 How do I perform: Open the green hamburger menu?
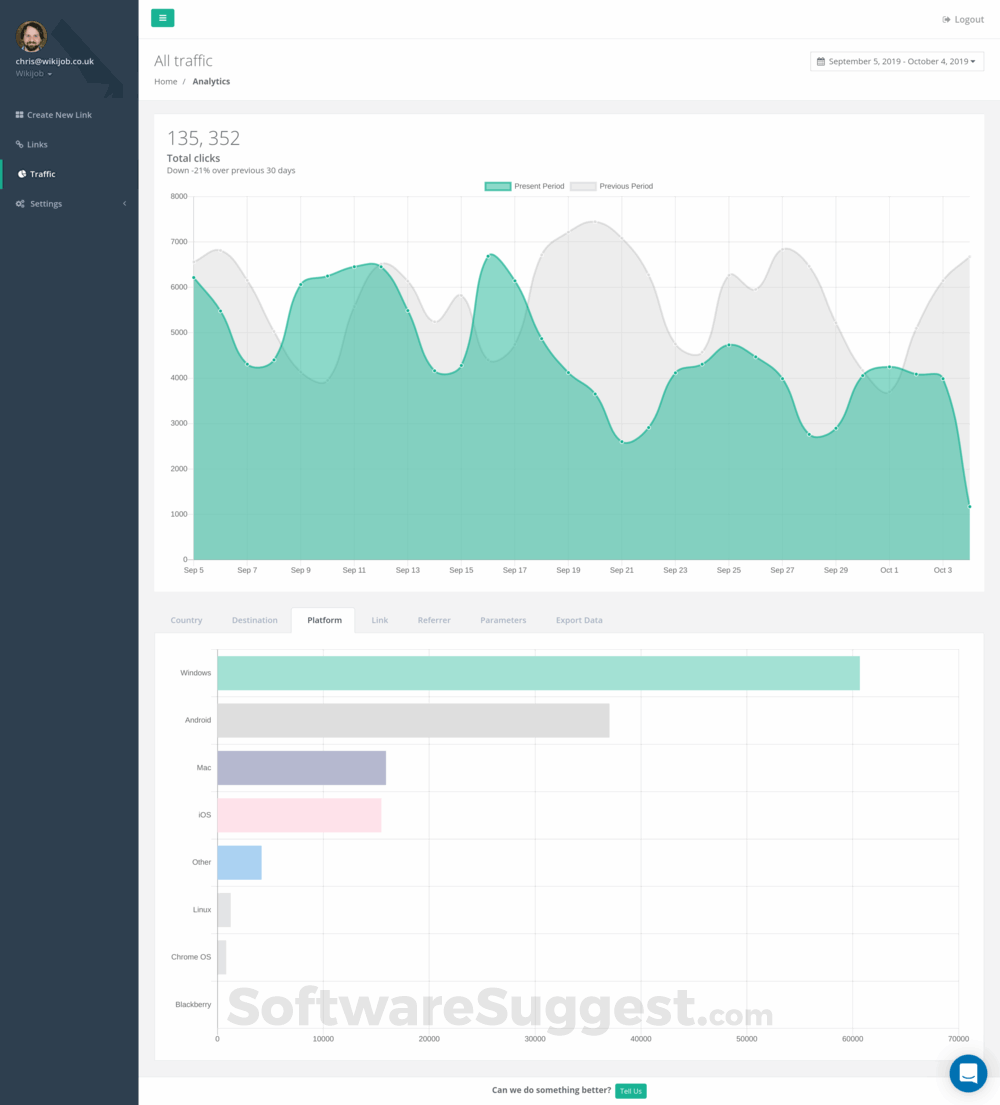[x=162, y=17]
